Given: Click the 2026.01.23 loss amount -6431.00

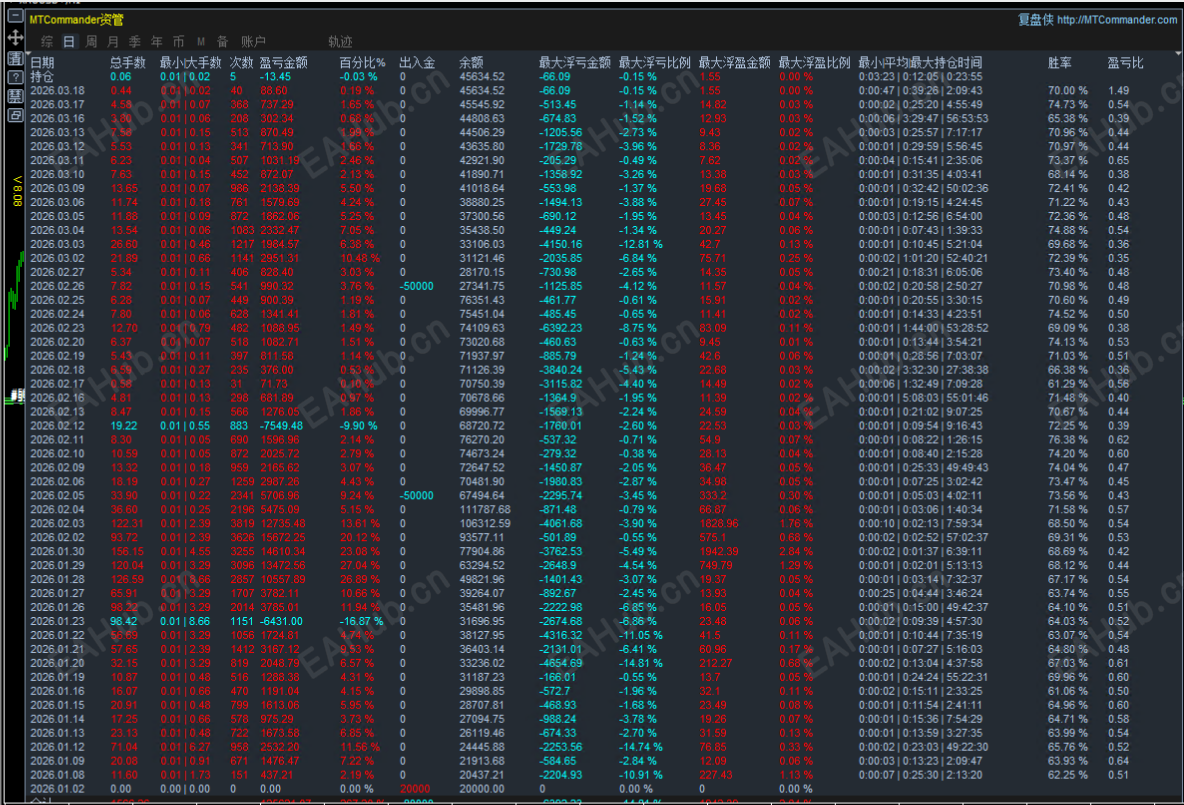Looking at the screenshot, I should pyautogui.click(x=282, y=621).
